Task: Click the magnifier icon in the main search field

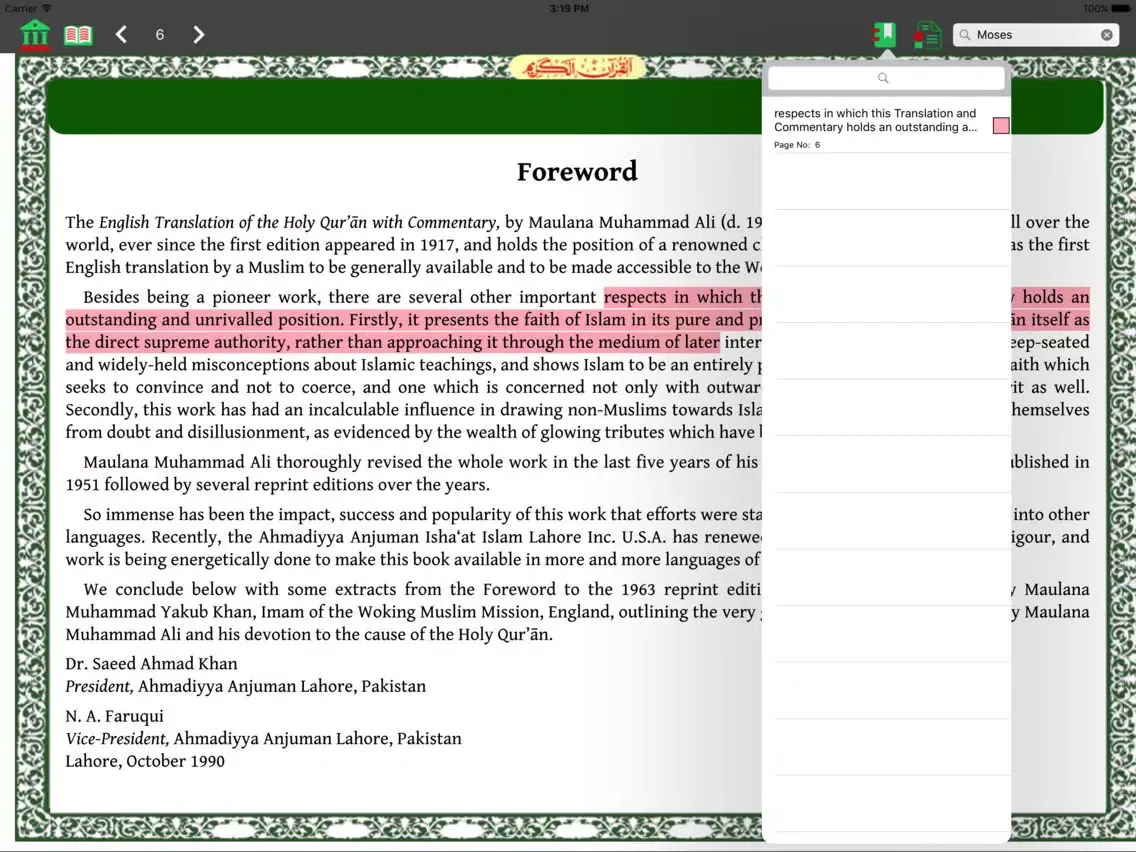Action: tap(965, 35)
